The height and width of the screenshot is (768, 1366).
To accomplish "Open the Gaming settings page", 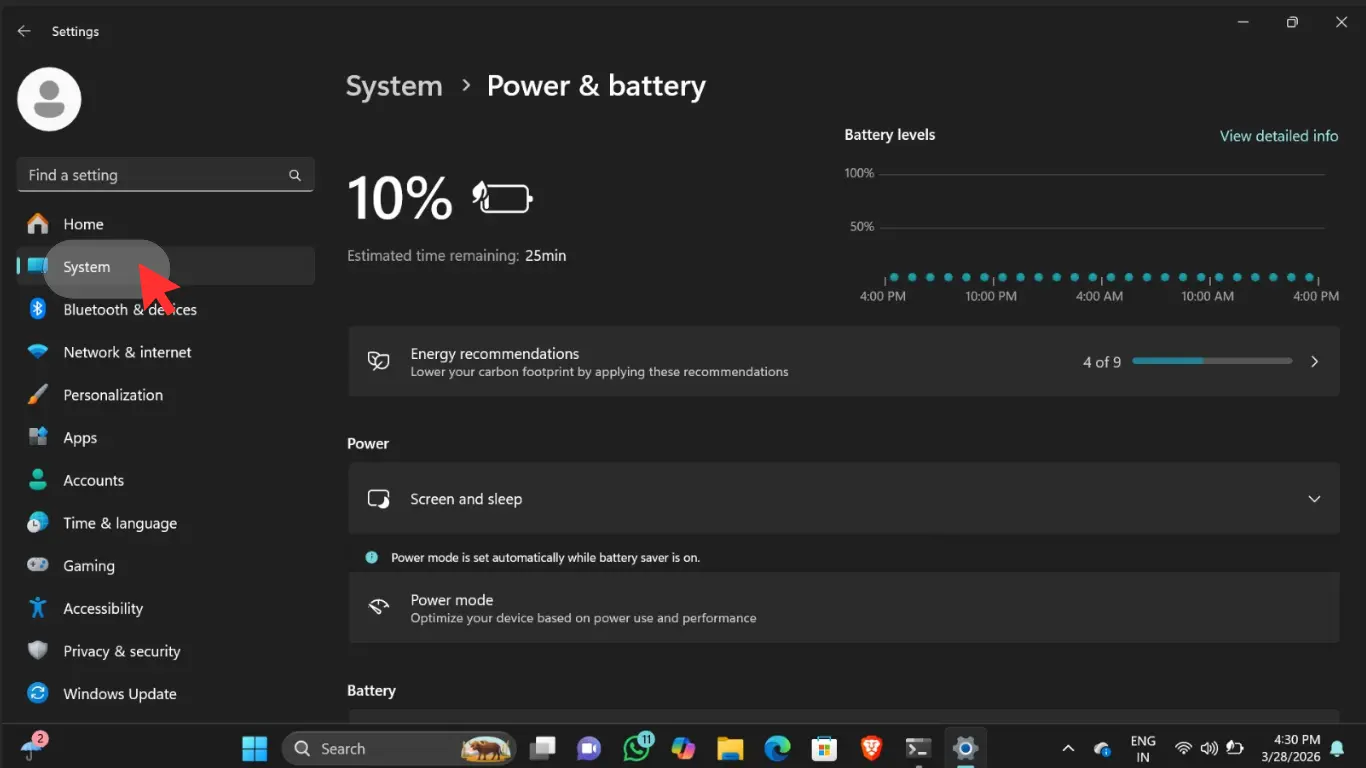I will pyautogui.click(x=89, y=566).
